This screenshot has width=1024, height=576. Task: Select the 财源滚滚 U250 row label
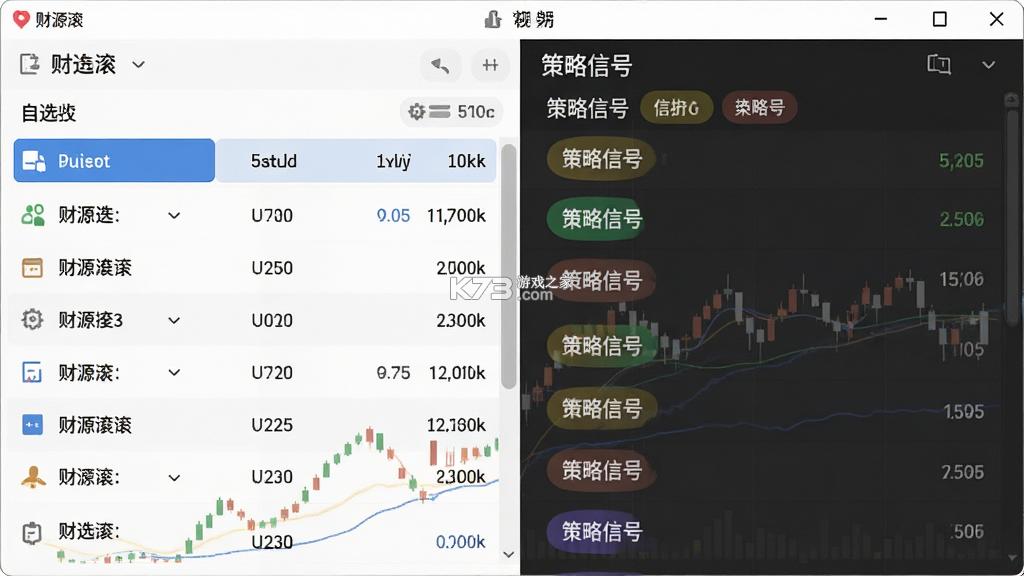95,268
